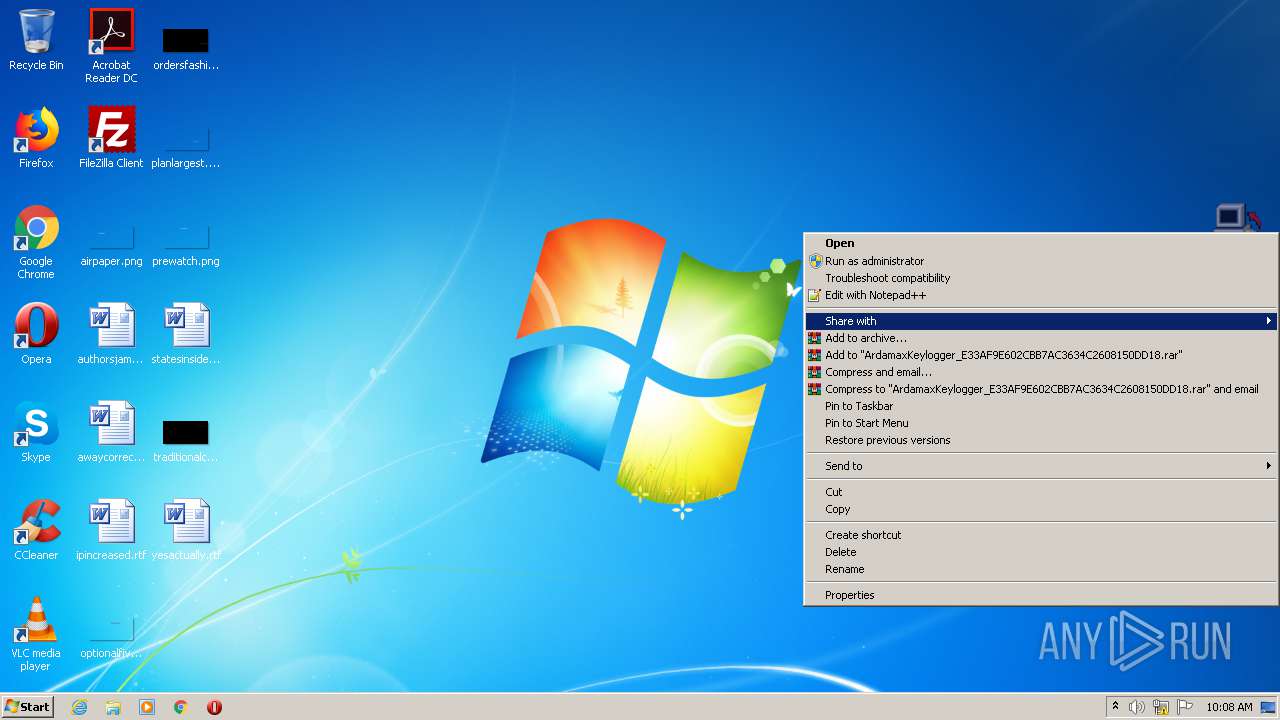Open Chrome from the taskbar
This screenshot has width=1280, height=720.
point(181,707)
